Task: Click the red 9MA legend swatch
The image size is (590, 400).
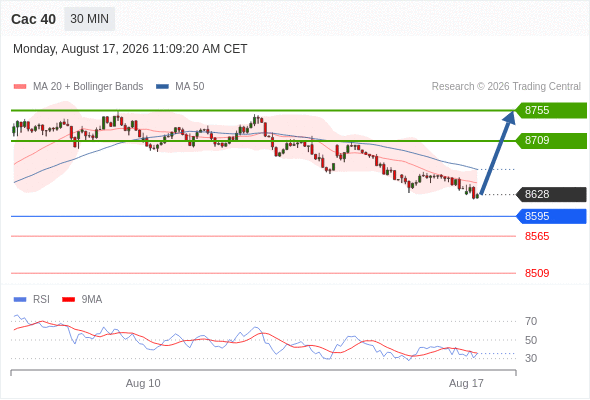Action: point(68,300)
